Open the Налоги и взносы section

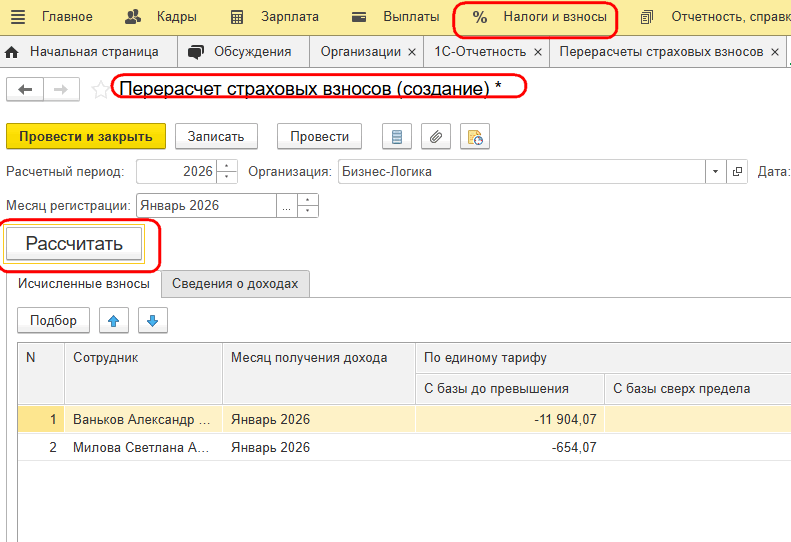(x=539, y=17)
